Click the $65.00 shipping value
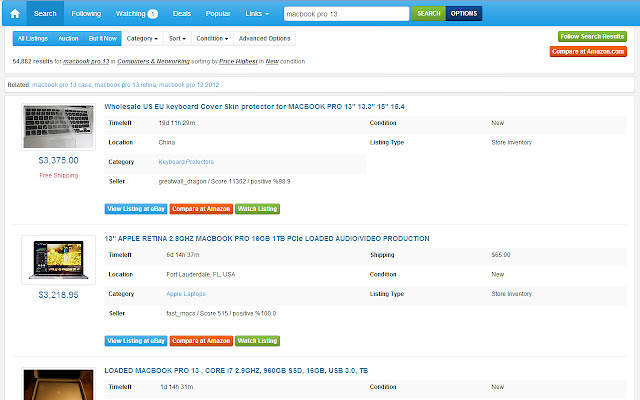Image resolution: width=640 pixels, height=400 pixels. click(501, 255)
